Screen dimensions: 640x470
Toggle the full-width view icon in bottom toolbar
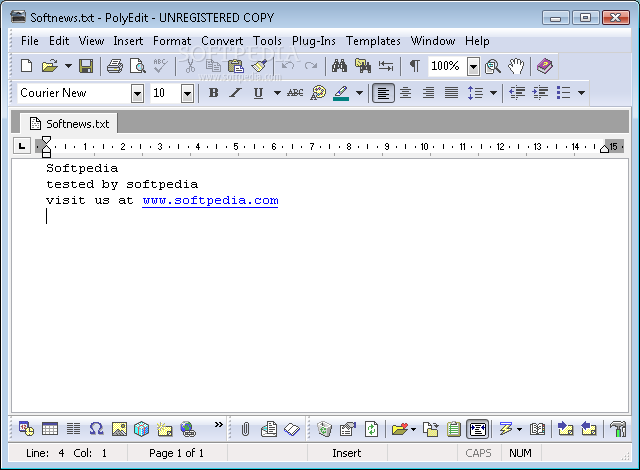point(478,429)
